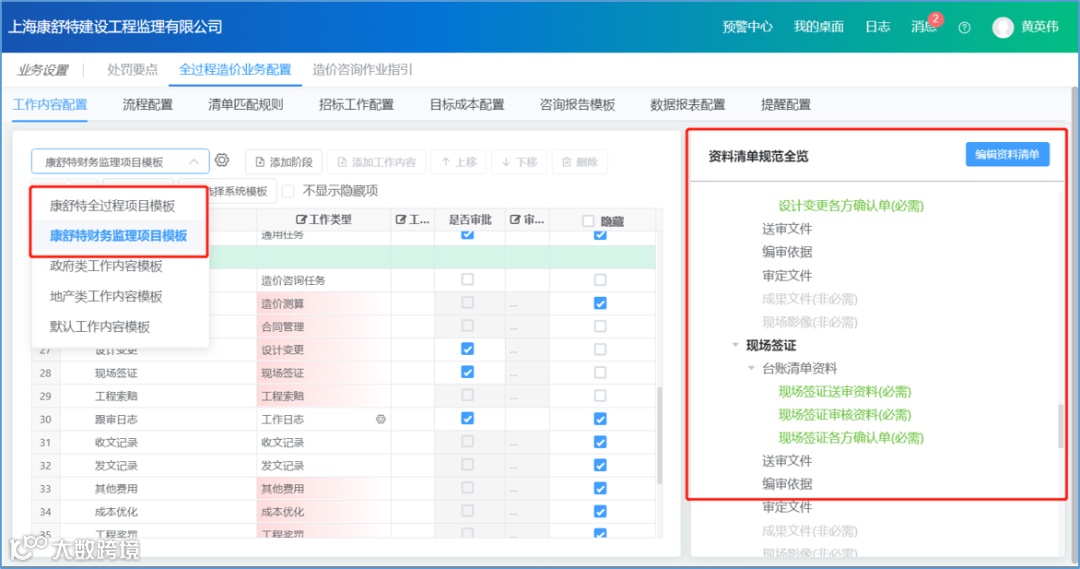Click the 上移 button
The height and width of the screenshot is (569, 1080).
coord(459,162)
